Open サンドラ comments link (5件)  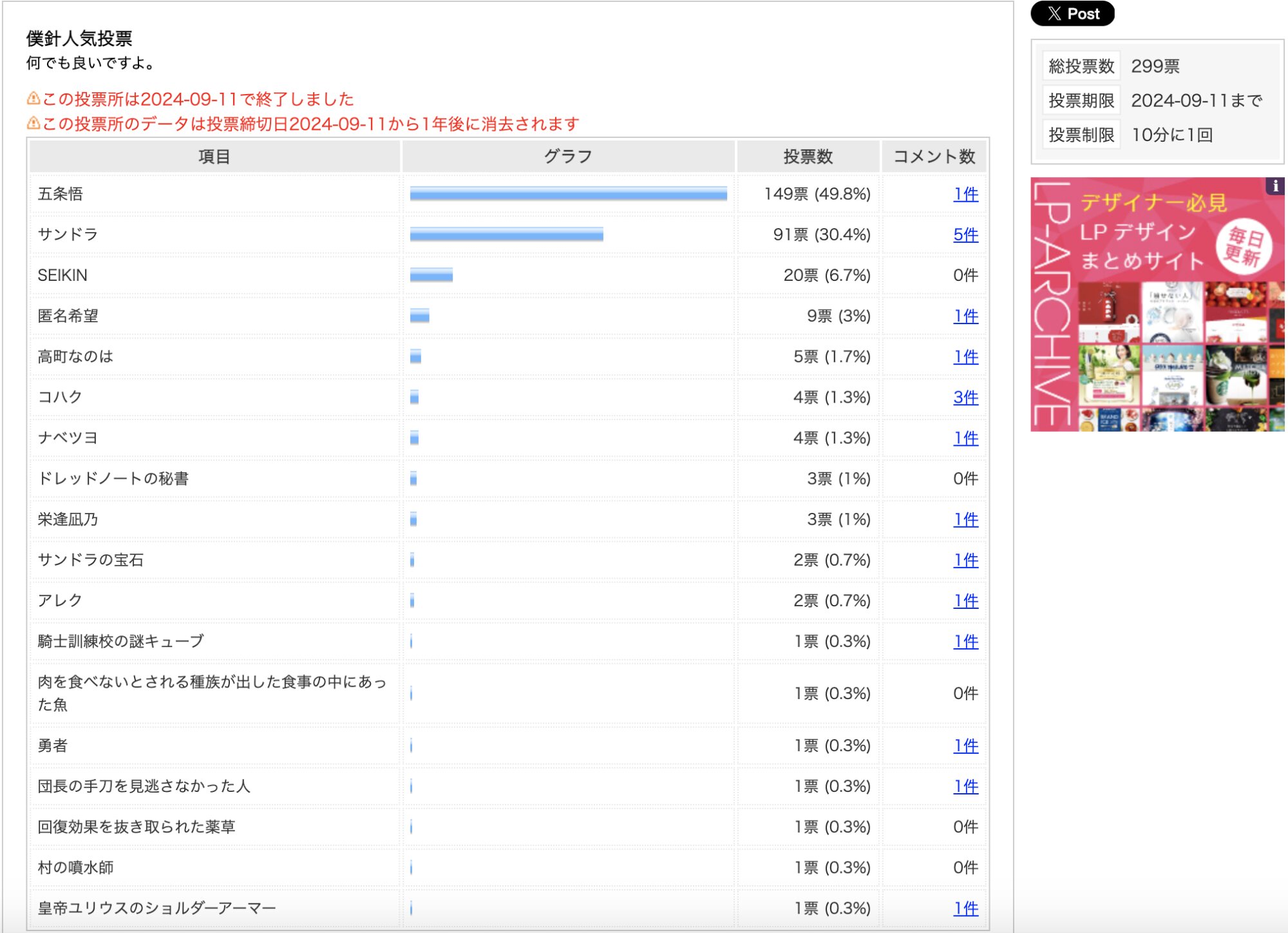coord(965,235)
